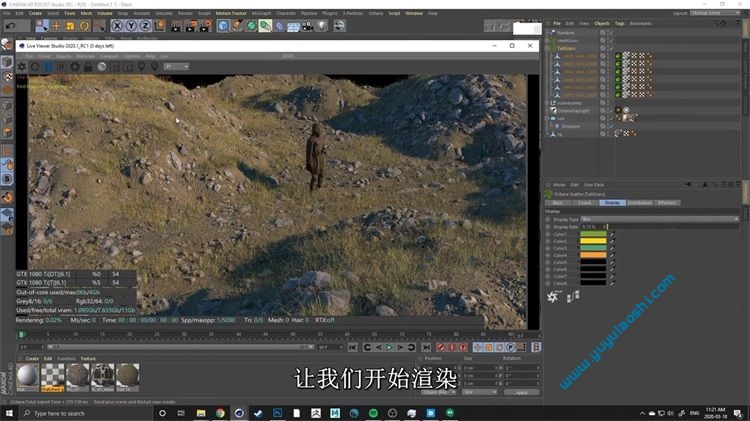Switch to the Effectors tab
The width and height of the screenshot is (750, 421).
(x=667, y=203)
